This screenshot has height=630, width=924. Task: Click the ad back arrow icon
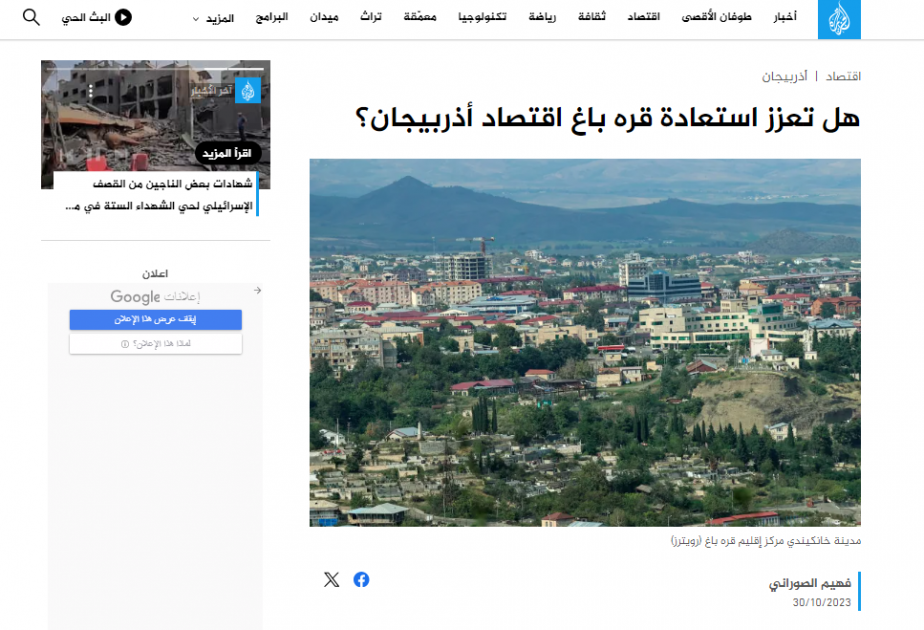tap(258, 290)
